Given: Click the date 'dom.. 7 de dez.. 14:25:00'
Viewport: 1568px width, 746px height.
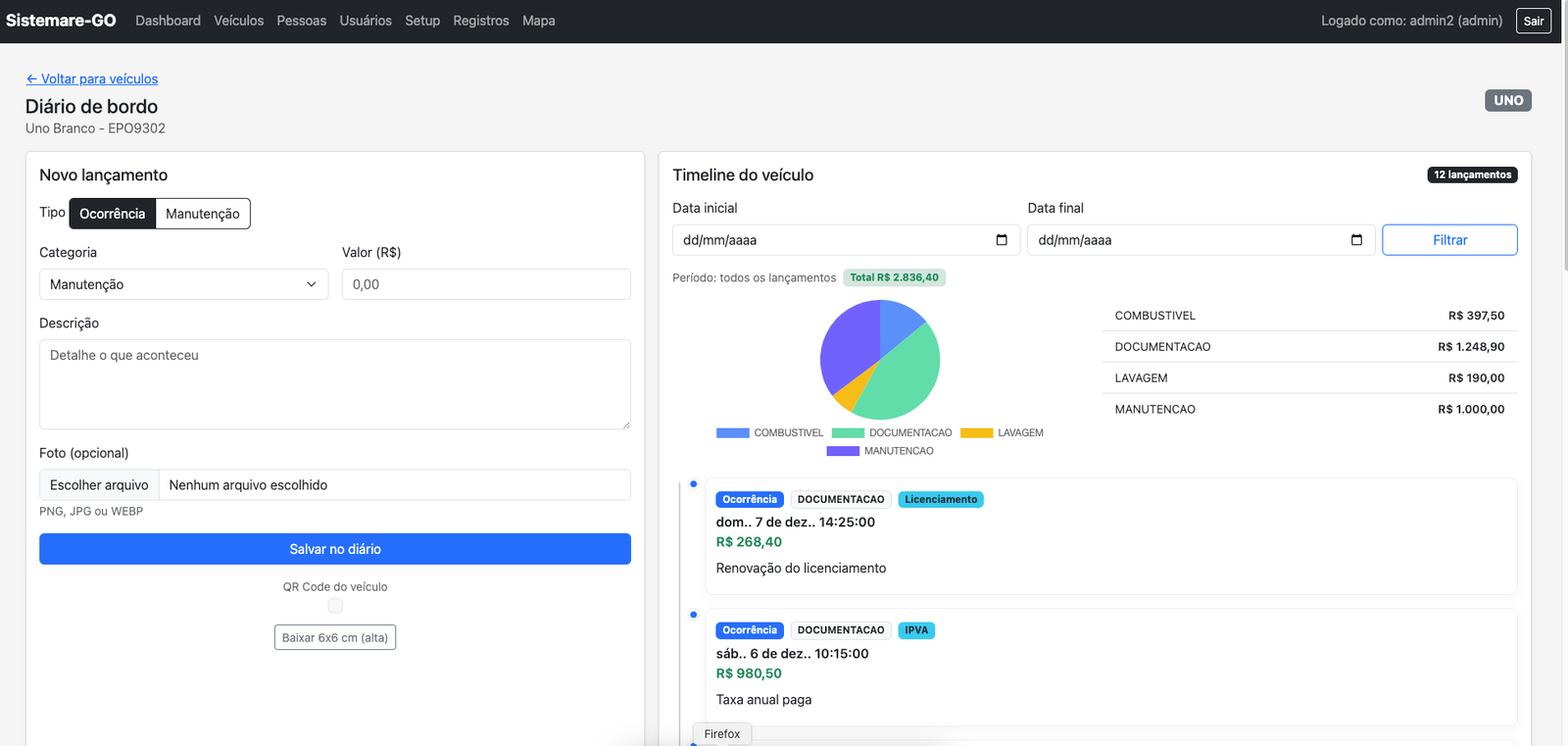Looking at the screenshot, I should (796, 522).
